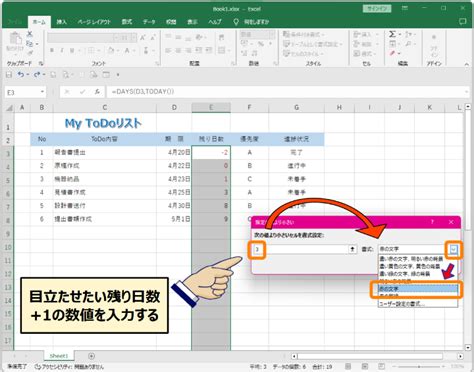Switch to the 挿入 ribbon tab
Viewport: 474px width, 372px height.
[x=62, y=22]
